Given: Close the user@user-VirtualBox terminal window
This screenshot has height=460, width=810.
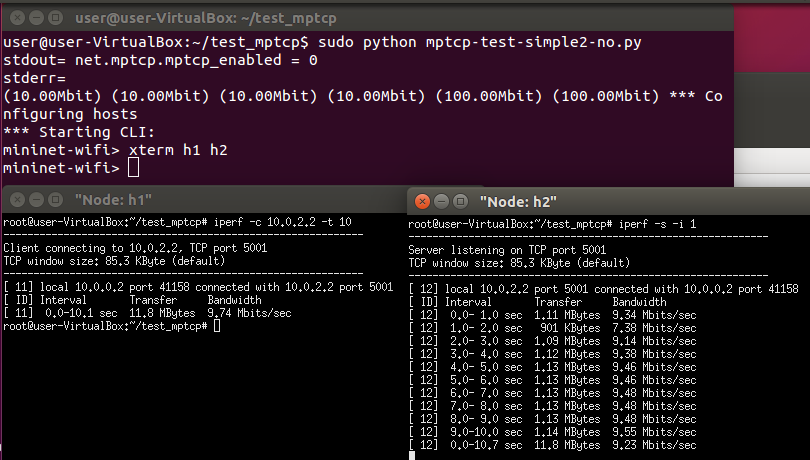Looking at the screenshot, I should 18,18.
